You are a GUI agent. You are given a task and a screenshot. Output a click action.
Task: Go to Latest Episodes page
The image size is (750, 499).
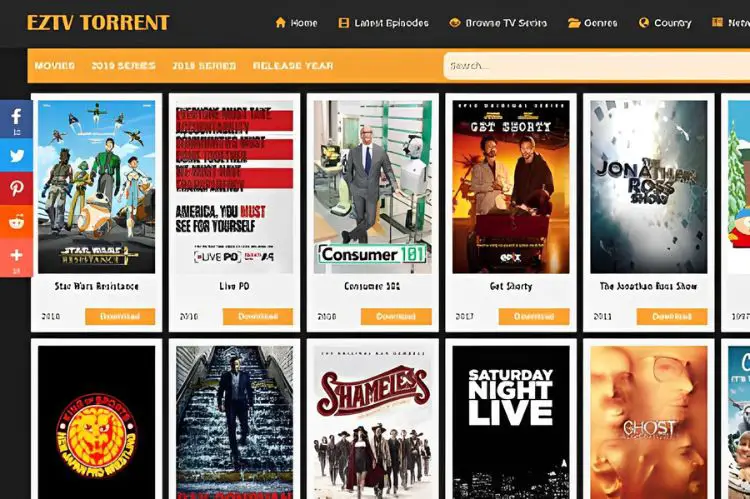click(x=391, y=23)
